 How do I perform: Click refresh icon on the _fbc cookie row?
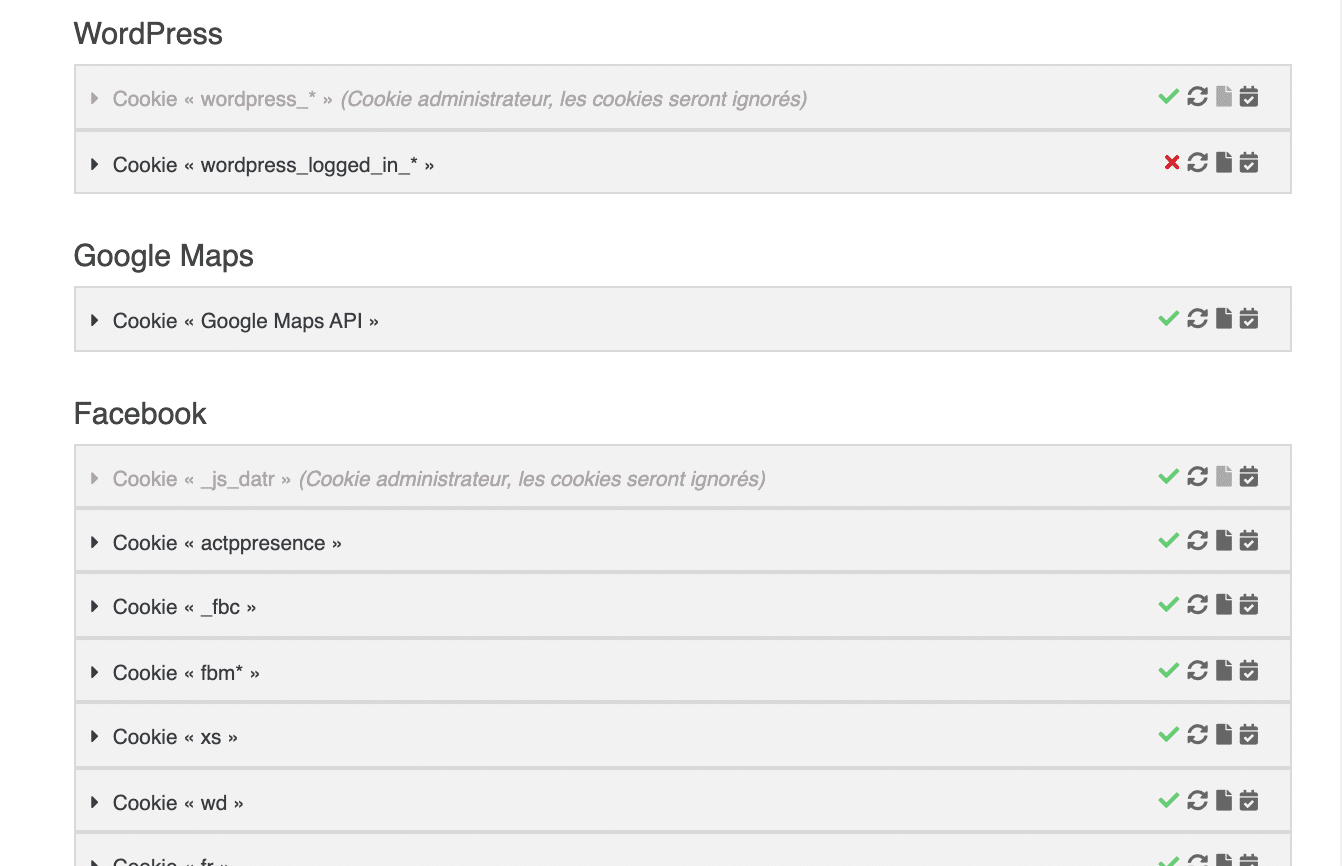click(x=1197, y=605)
